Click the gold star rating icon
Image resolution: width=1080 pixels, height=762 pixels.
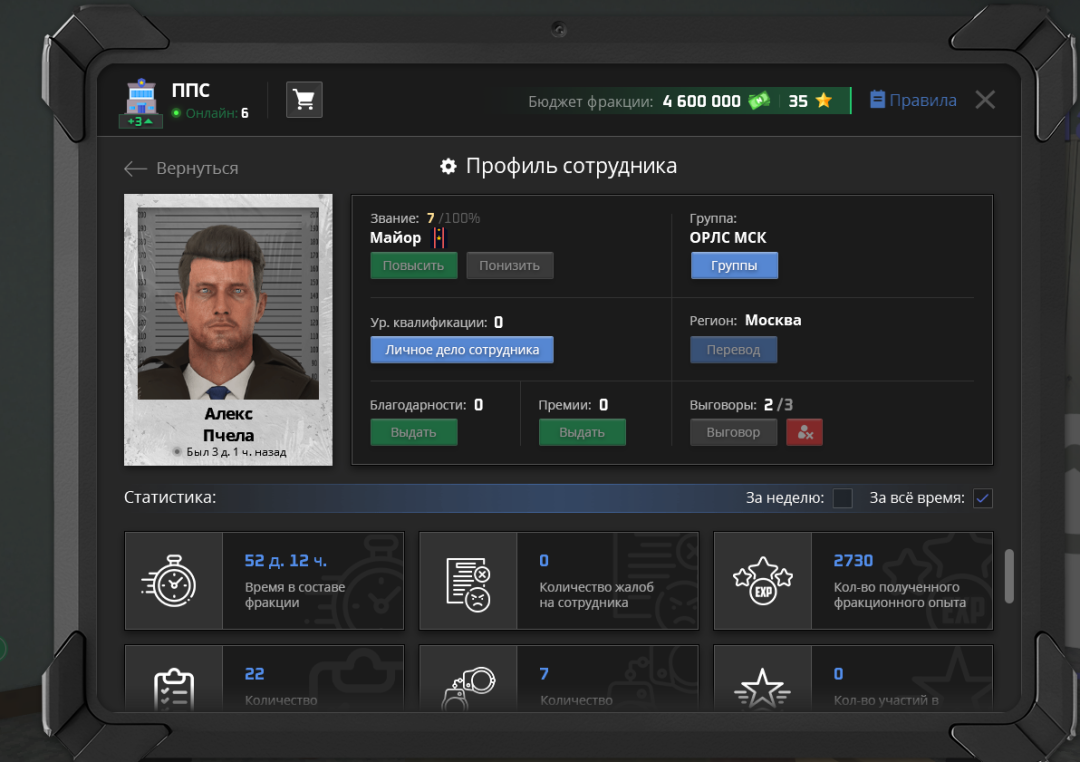[x=824, y=101]
